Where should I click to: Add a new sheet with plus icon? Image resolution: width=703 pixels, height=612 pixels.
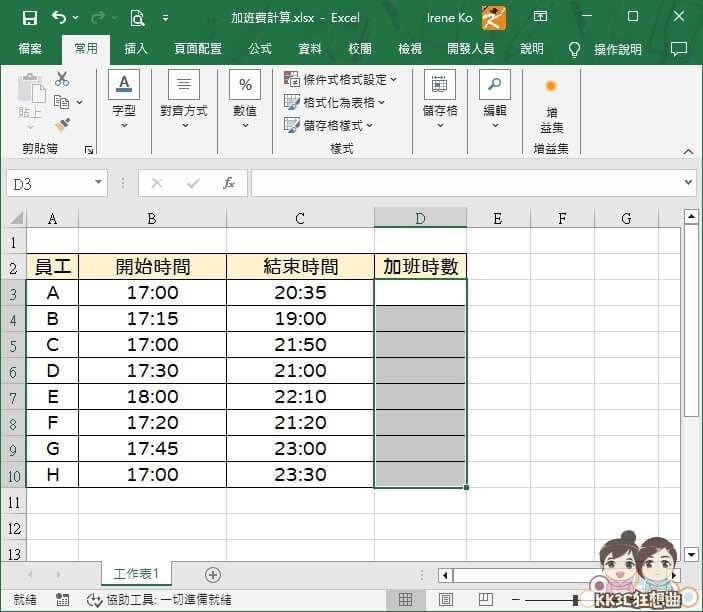(213, 575)
